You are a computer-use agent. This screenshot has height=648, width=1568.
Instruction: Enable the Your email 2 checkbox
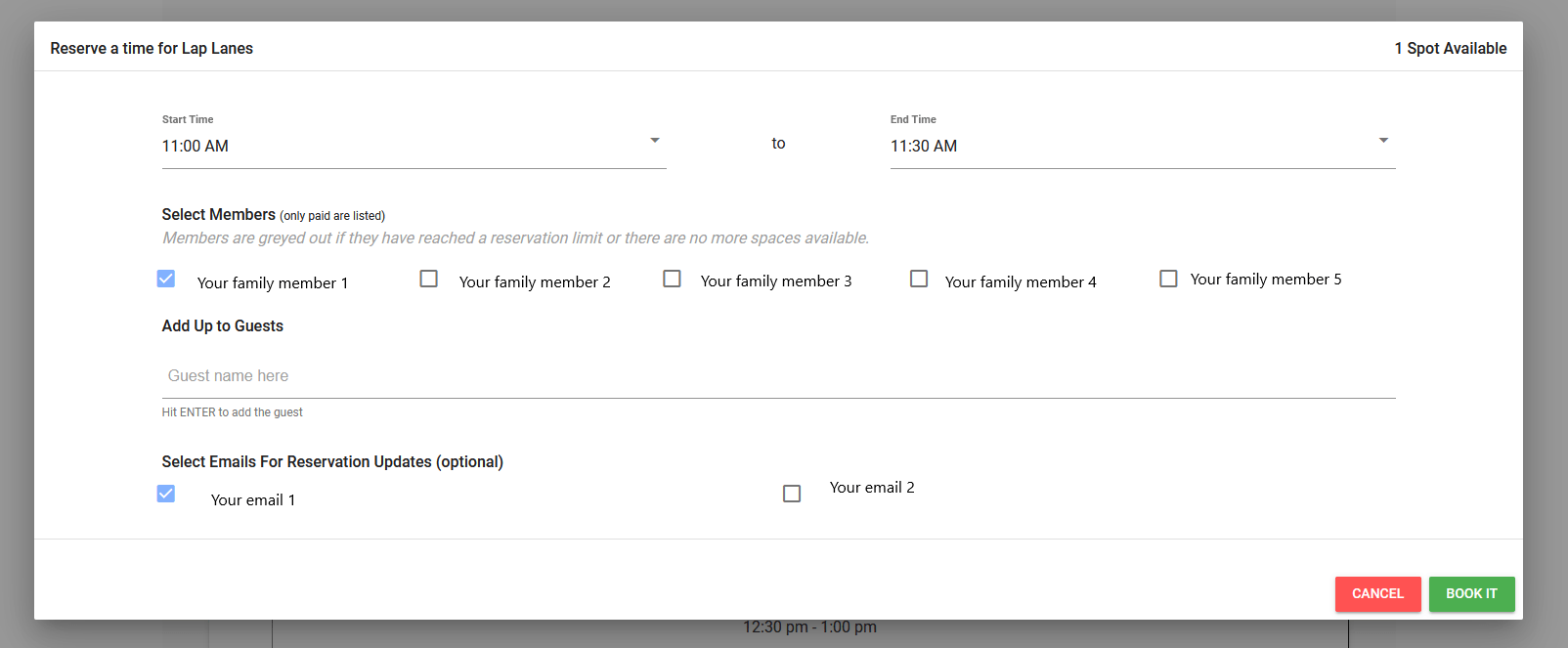(792, 494)
